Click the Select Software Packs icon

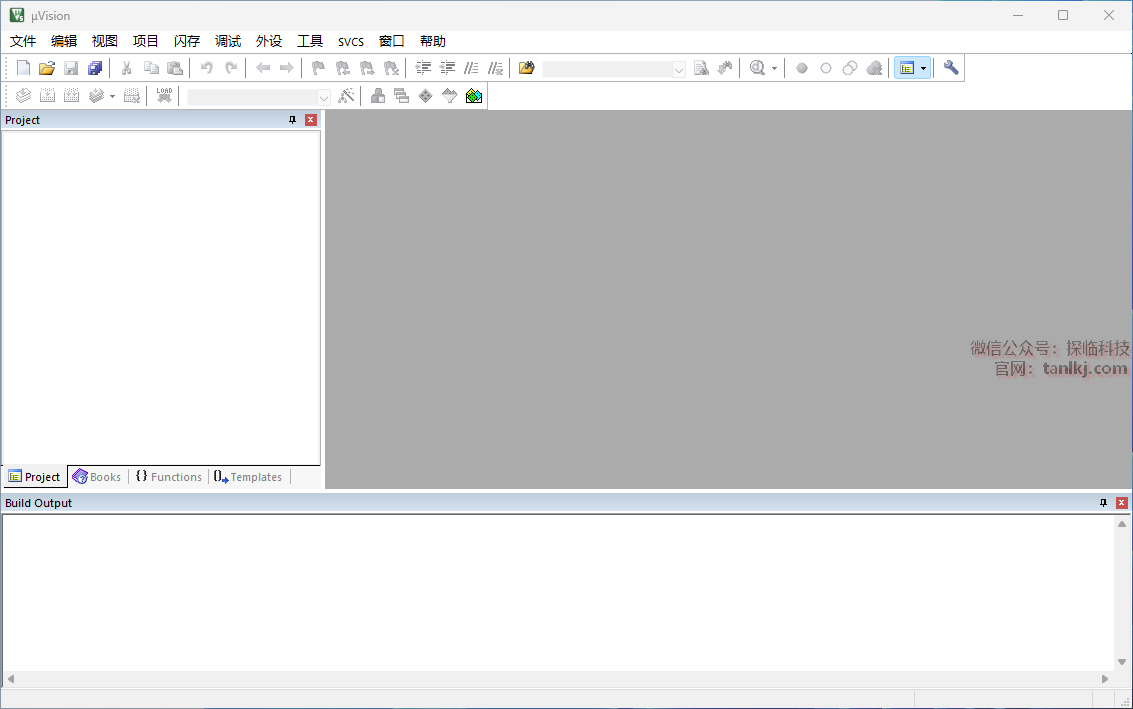[449, 96]
